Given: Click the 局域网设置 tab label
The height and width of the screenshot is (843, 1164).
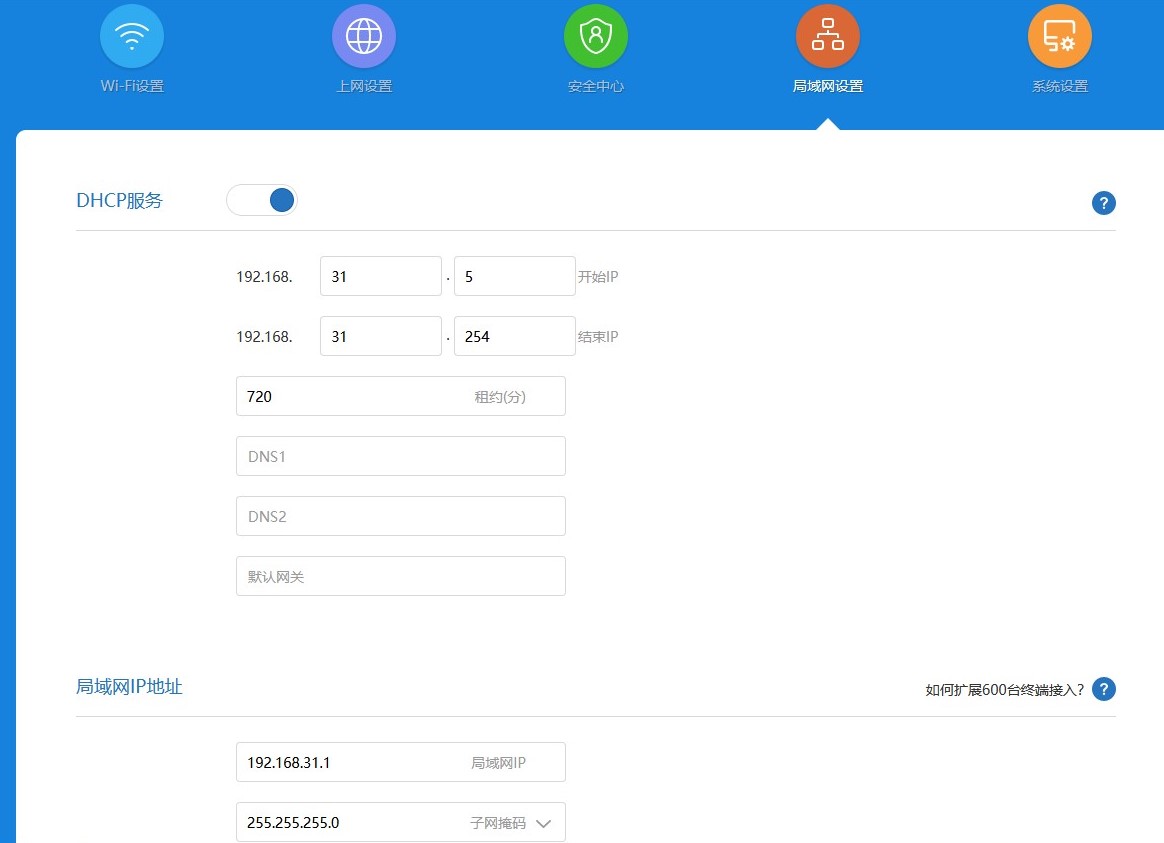Looking at the screenshot, I should coord(828,86).
